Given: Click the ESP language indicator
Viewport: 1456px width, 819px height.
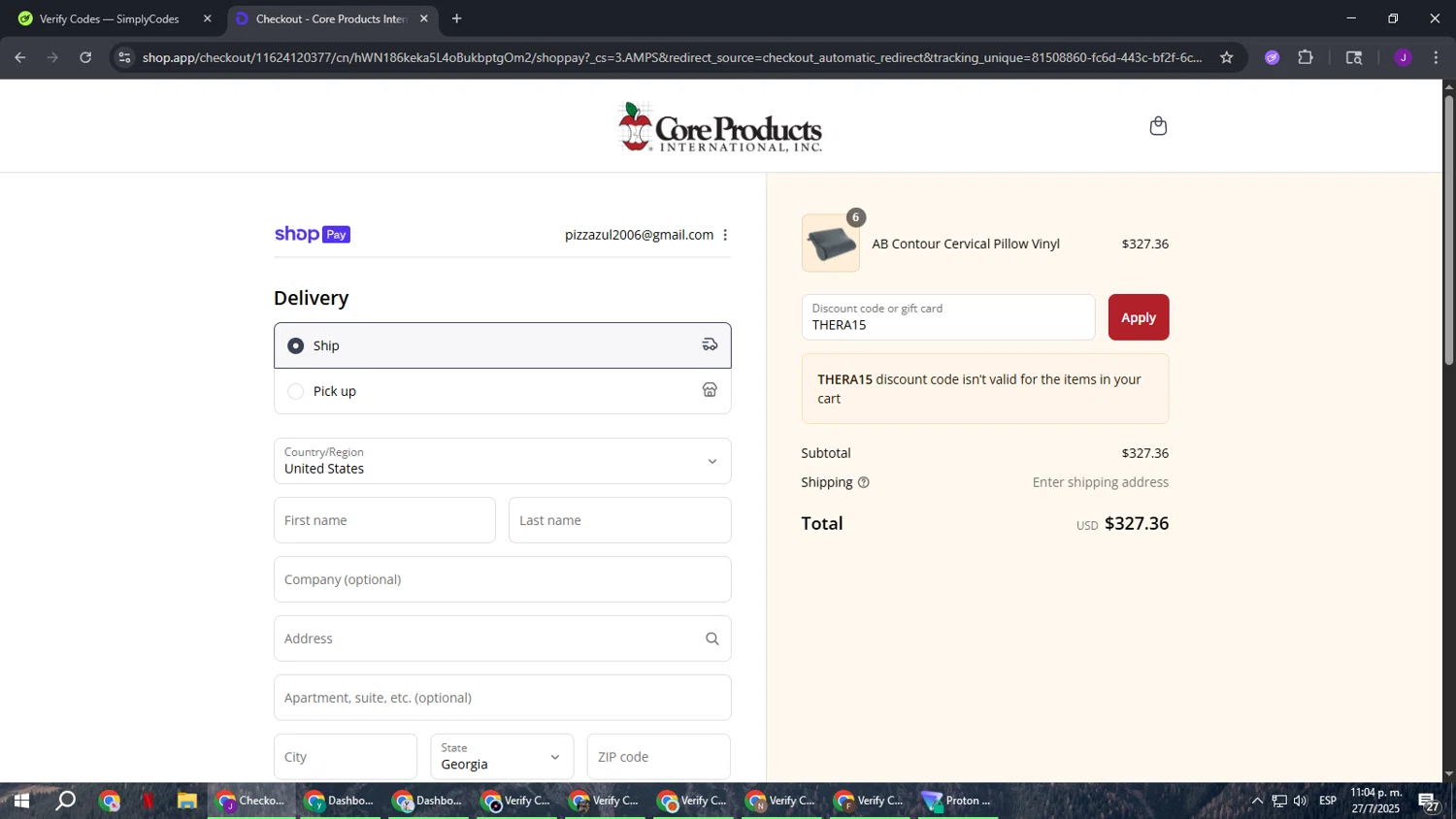Looking at the screenshot, I should [x=1328, y=801].
